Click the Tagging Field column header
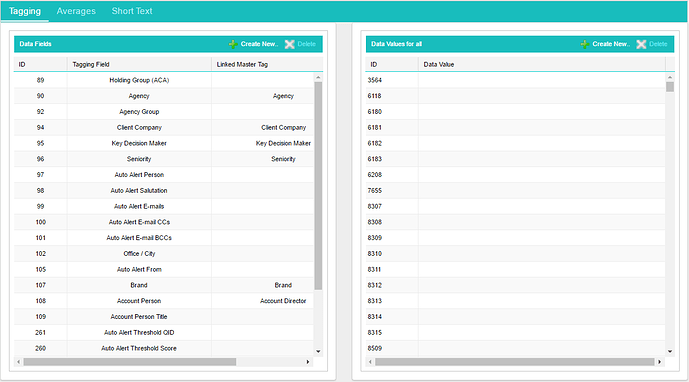Viewport: 689px width, 382px height. click(139, 64)
